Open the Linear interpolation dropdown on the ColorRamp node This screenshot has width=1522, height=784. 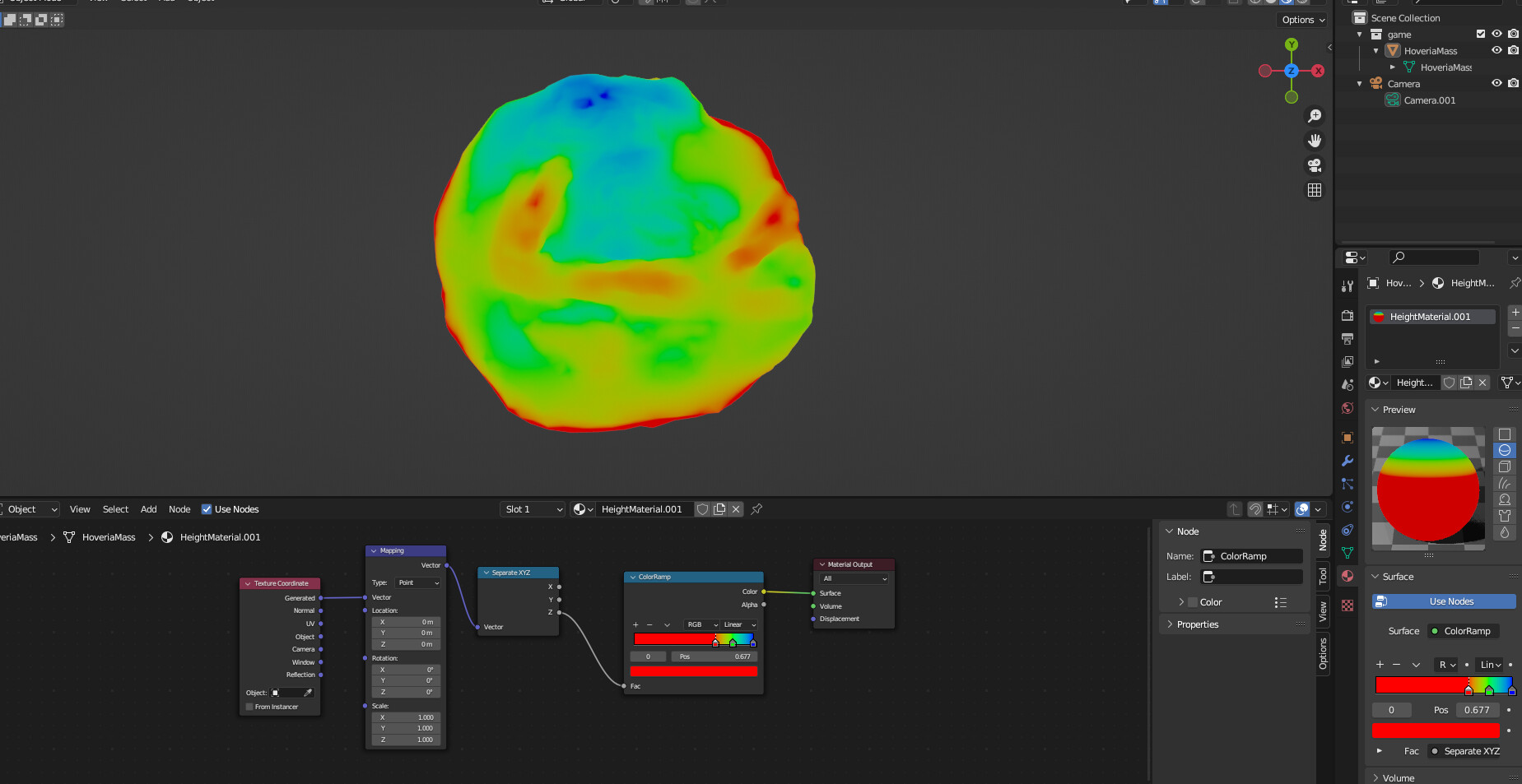[x=737, y=624]
